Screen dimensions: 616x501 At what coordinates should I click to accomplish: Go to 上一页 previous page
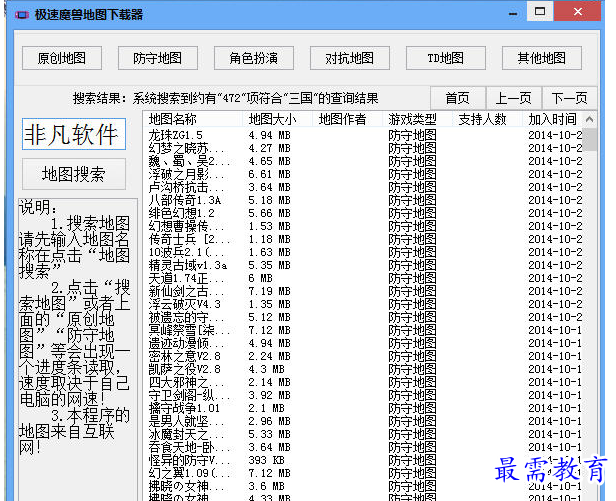click(x=514, y=98)
